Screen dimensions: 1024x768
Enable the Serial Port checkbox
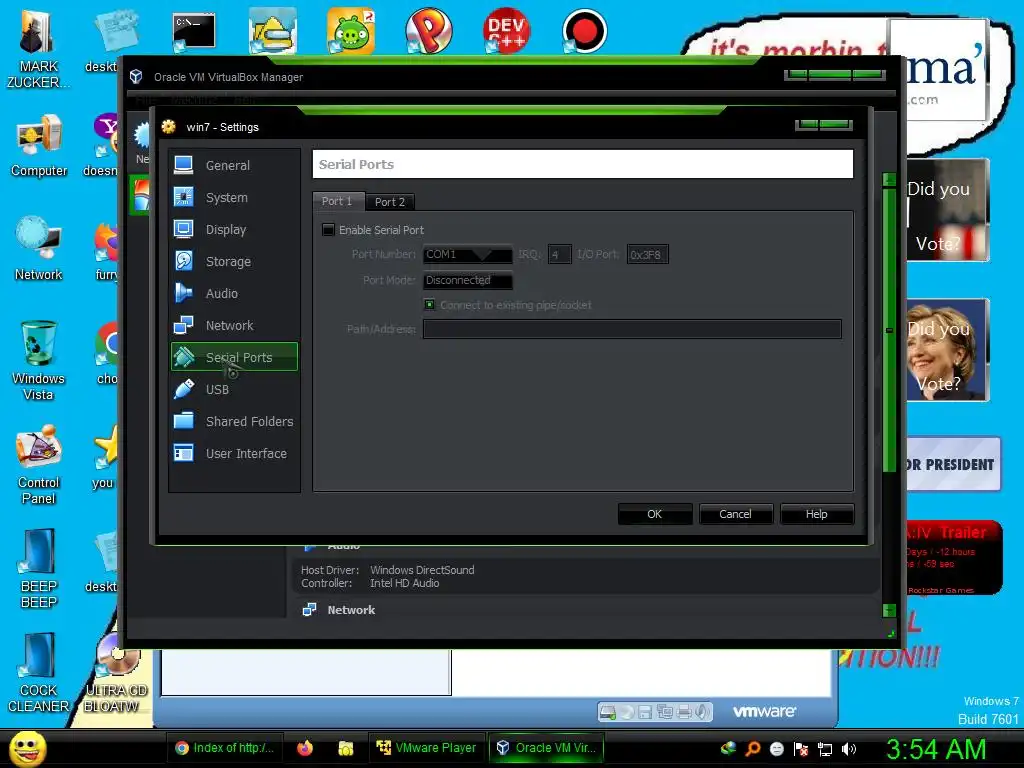(328, 230)
